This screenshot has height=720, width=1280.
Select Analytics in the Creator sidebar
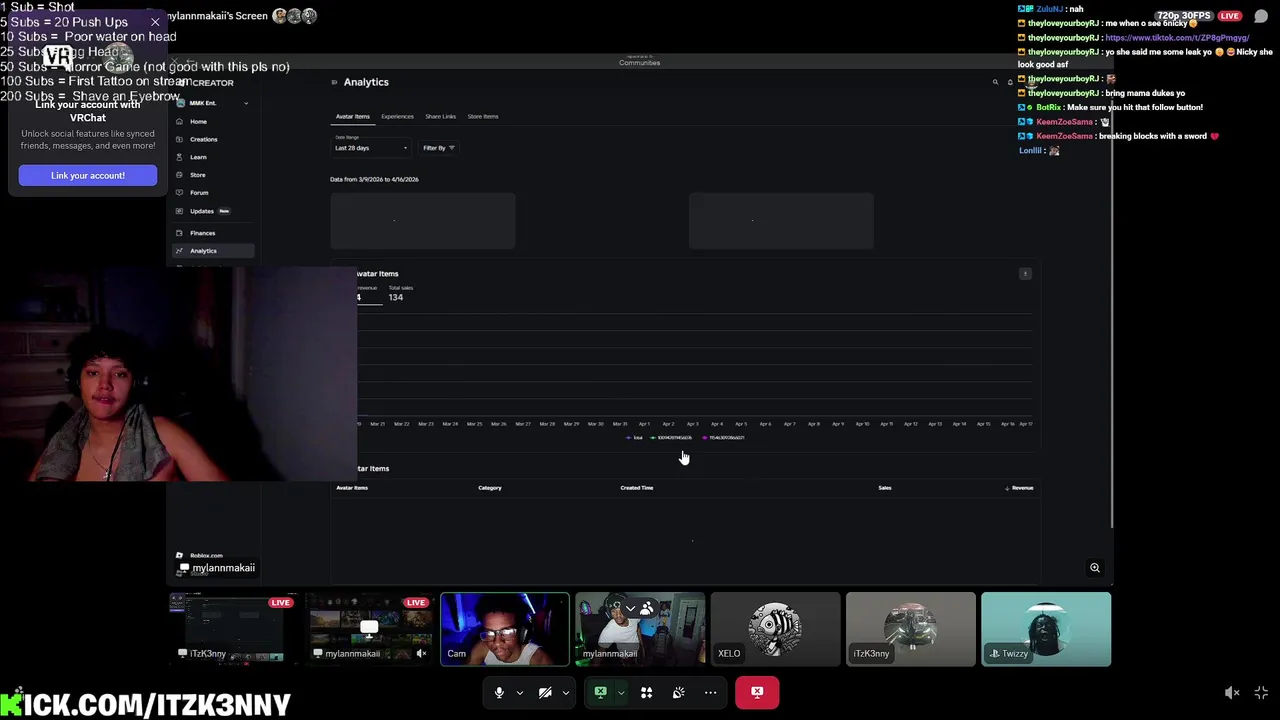point(212,251)
